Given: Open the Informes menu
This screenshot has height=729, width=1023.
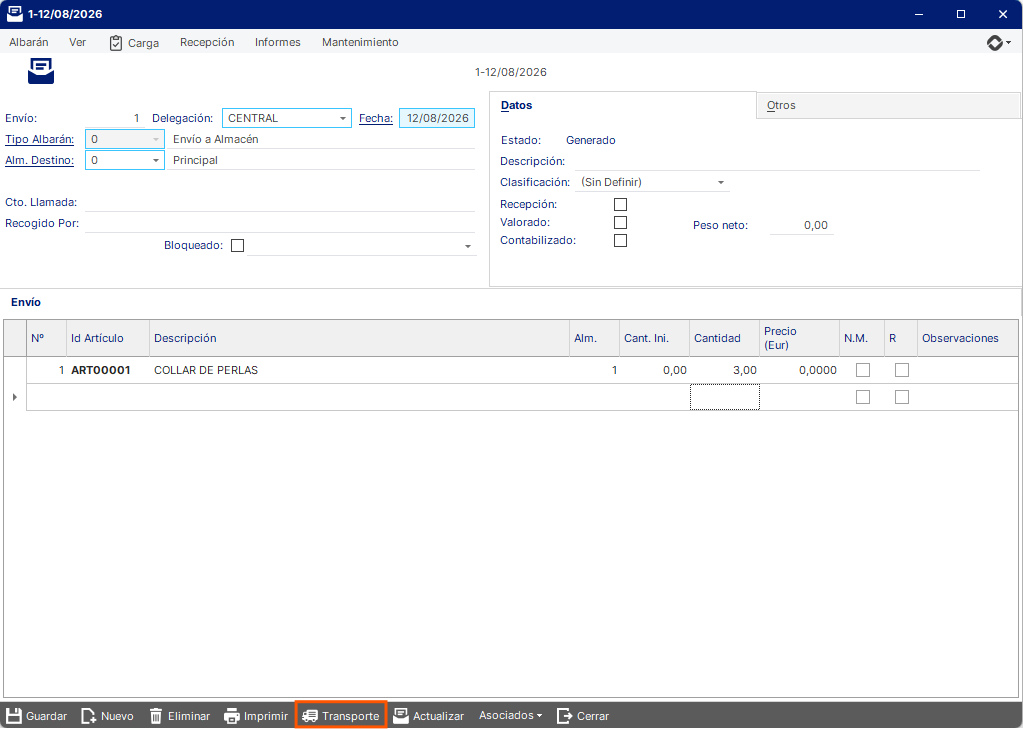Looking at the screenshot, I should (278, 42).
